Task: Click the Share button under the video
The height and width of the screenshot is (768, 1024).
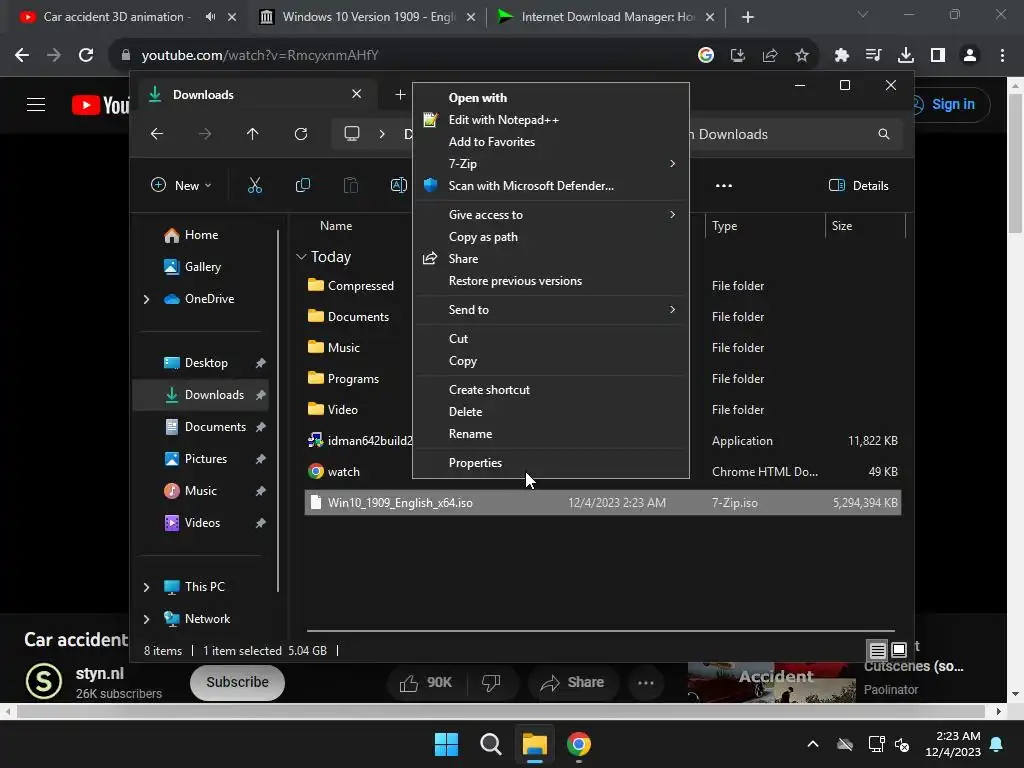Action: pos(572,682)
